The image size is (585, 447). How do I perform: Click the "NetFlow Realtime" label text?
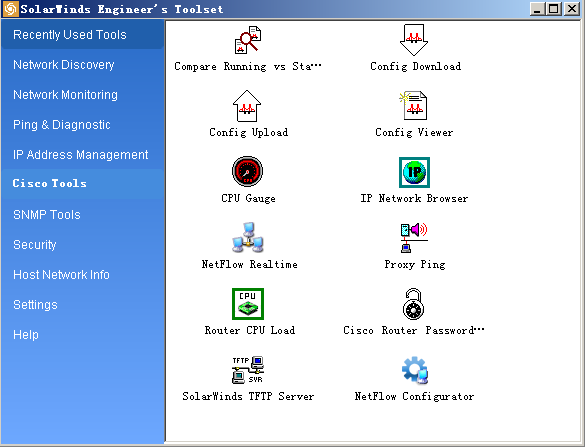tap(249, 265)
